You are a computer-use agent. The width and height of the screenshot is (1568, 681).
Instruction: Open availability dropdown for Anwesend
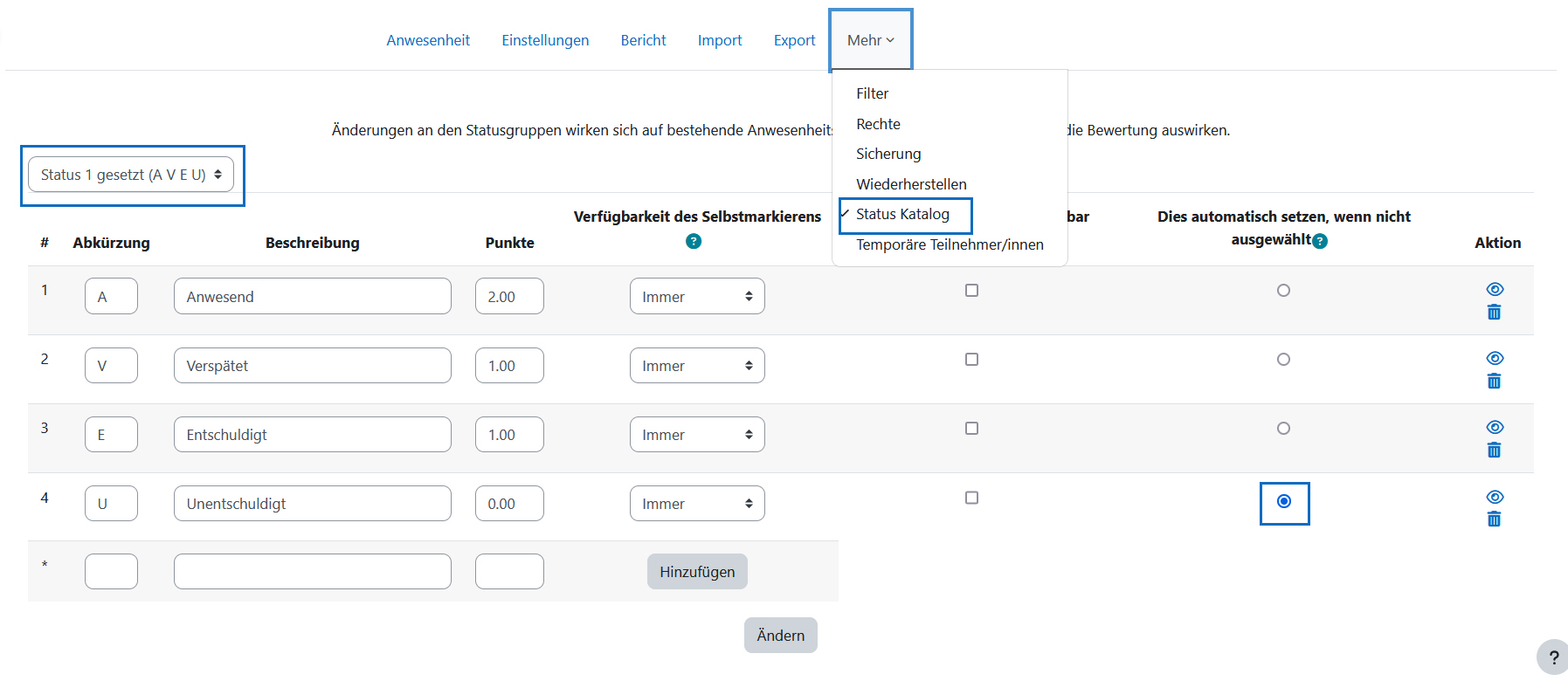click(x=697, y=296)
